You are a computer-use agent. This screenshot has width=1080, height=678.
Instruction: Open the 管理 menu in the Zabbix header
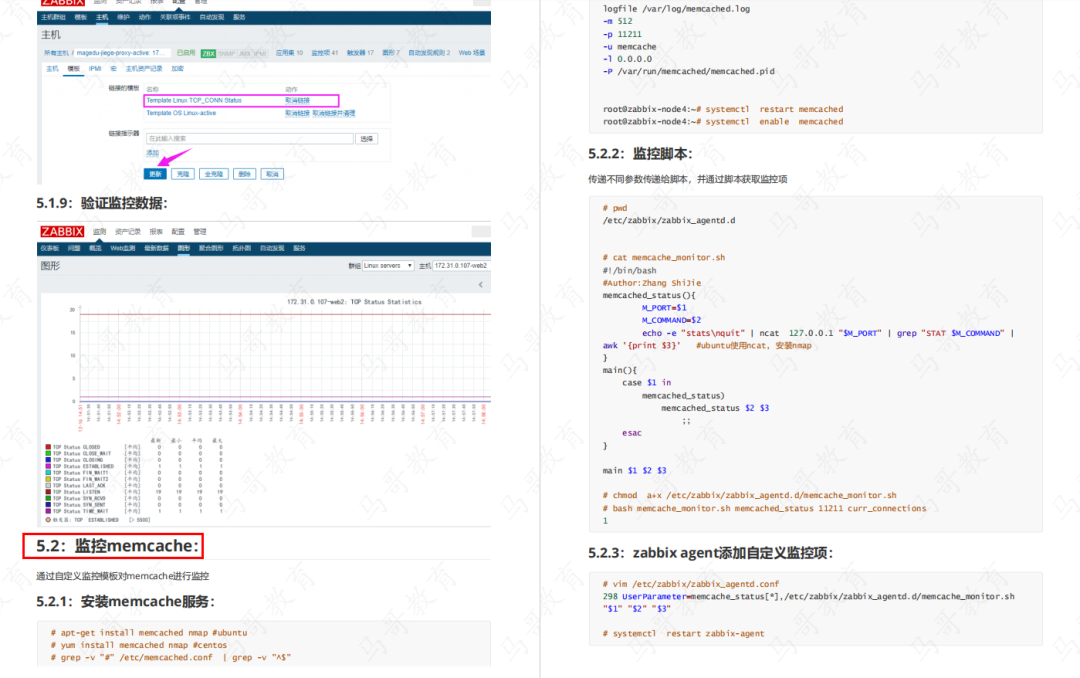pos(200,232)
